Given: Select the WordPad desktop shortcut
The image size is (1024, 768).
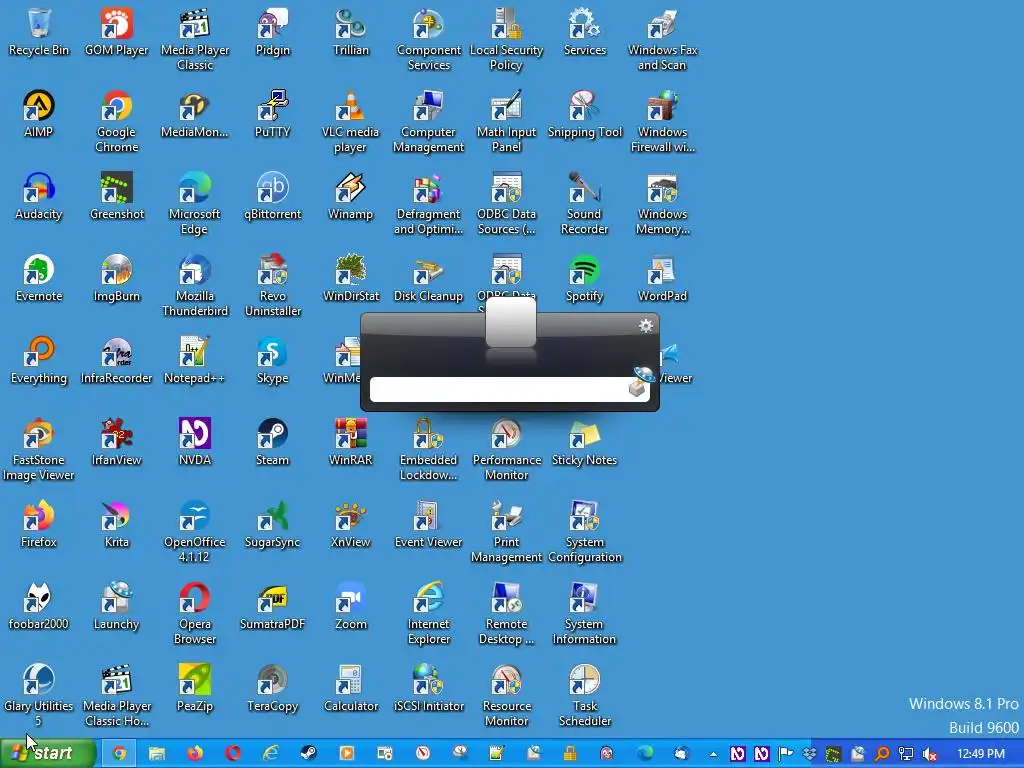Looking at the screenshot, I should click(662, 279).
